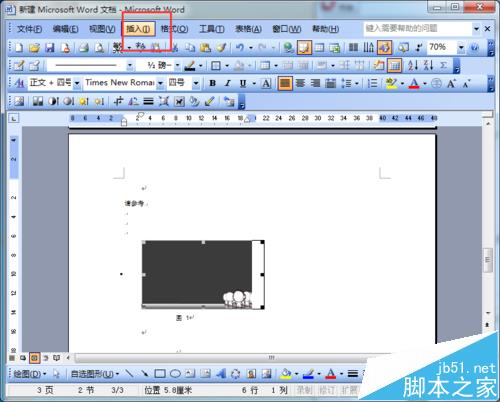Image resolution: width=500 pixels, height=402 pixels.
Task: Expand the help question box dropdown arrow
Action: (x=476, y=29)
